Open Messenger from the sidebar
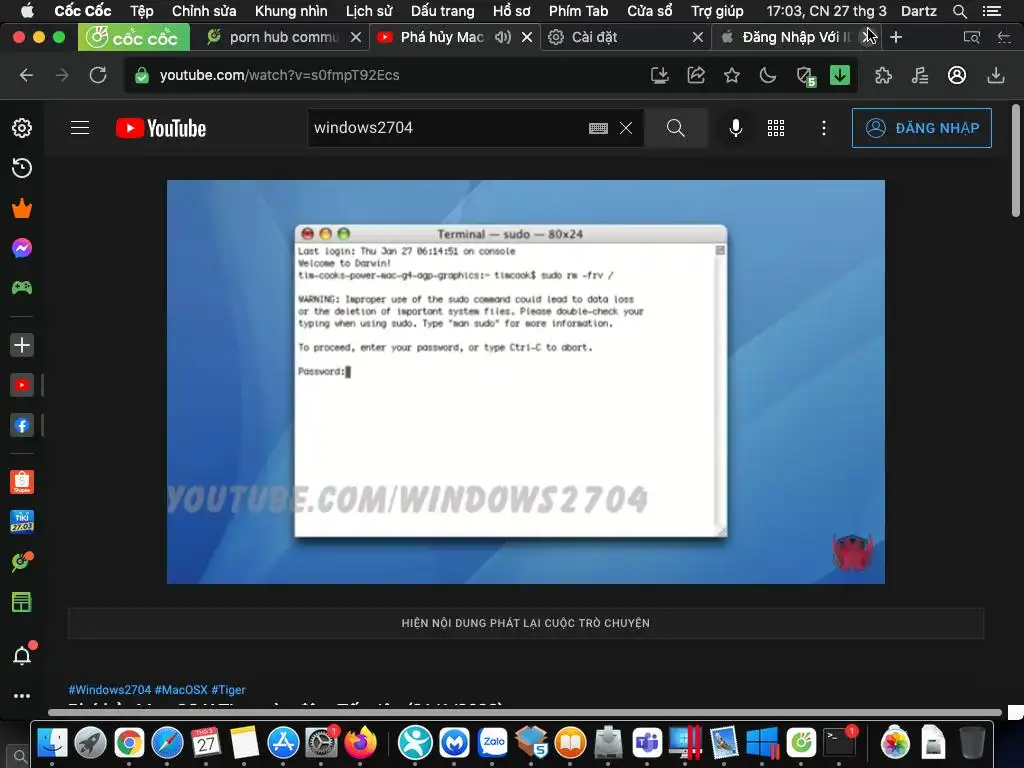Screen dimensions: 1024x768 [22, 248]
